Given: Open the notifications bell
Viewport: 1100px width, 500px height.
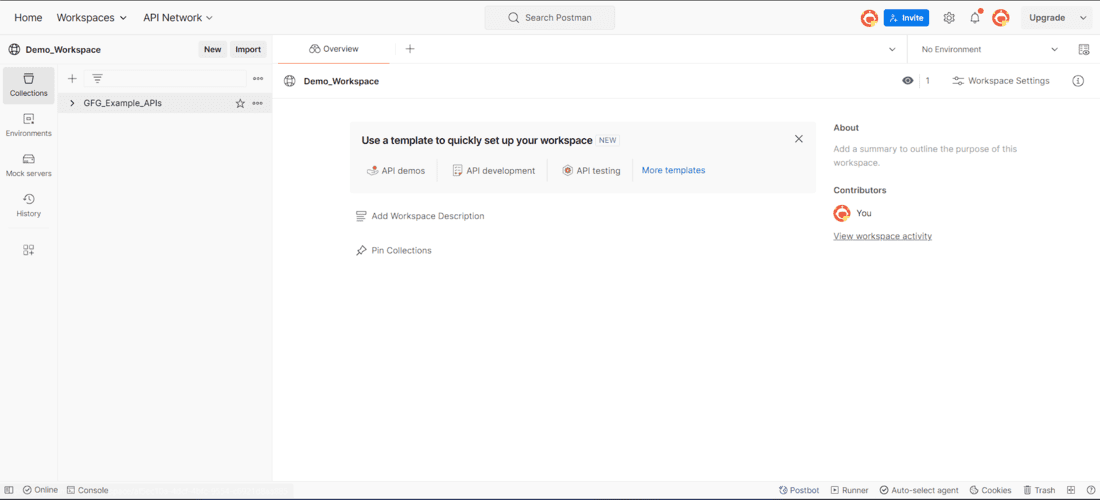Looking at the screenshot, I should pyautogui.click(x=975, y=18).
